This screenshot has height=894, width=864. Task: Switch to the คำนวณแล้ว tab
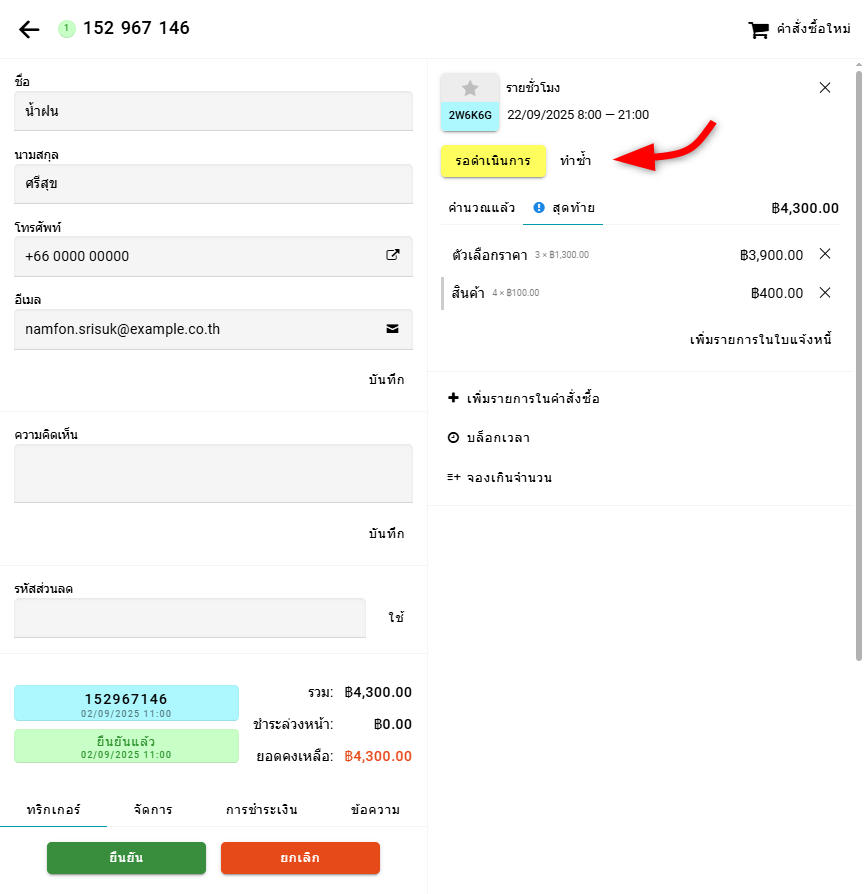pos(481,208)
